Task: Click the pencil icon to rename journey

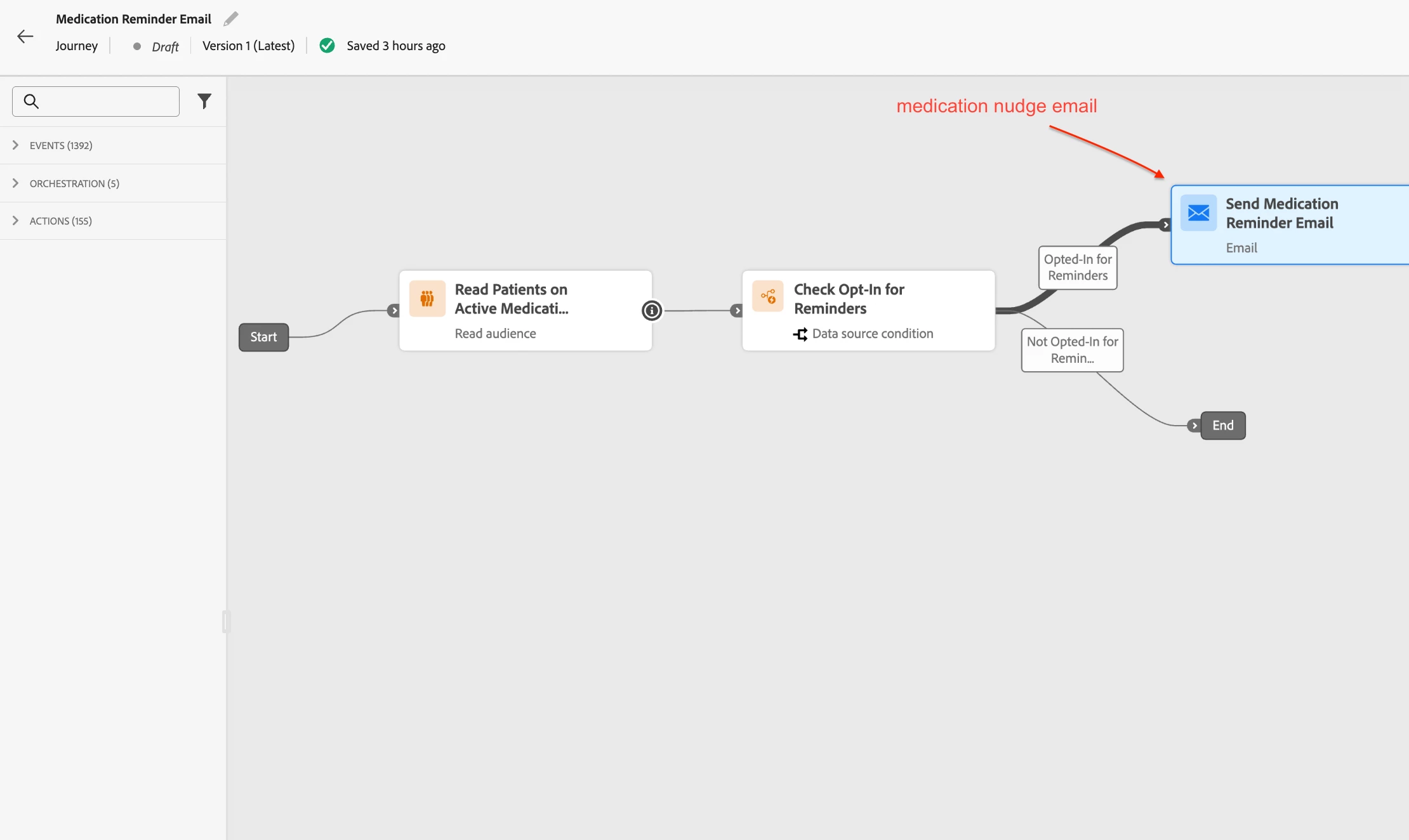Action: click(231, 19)
